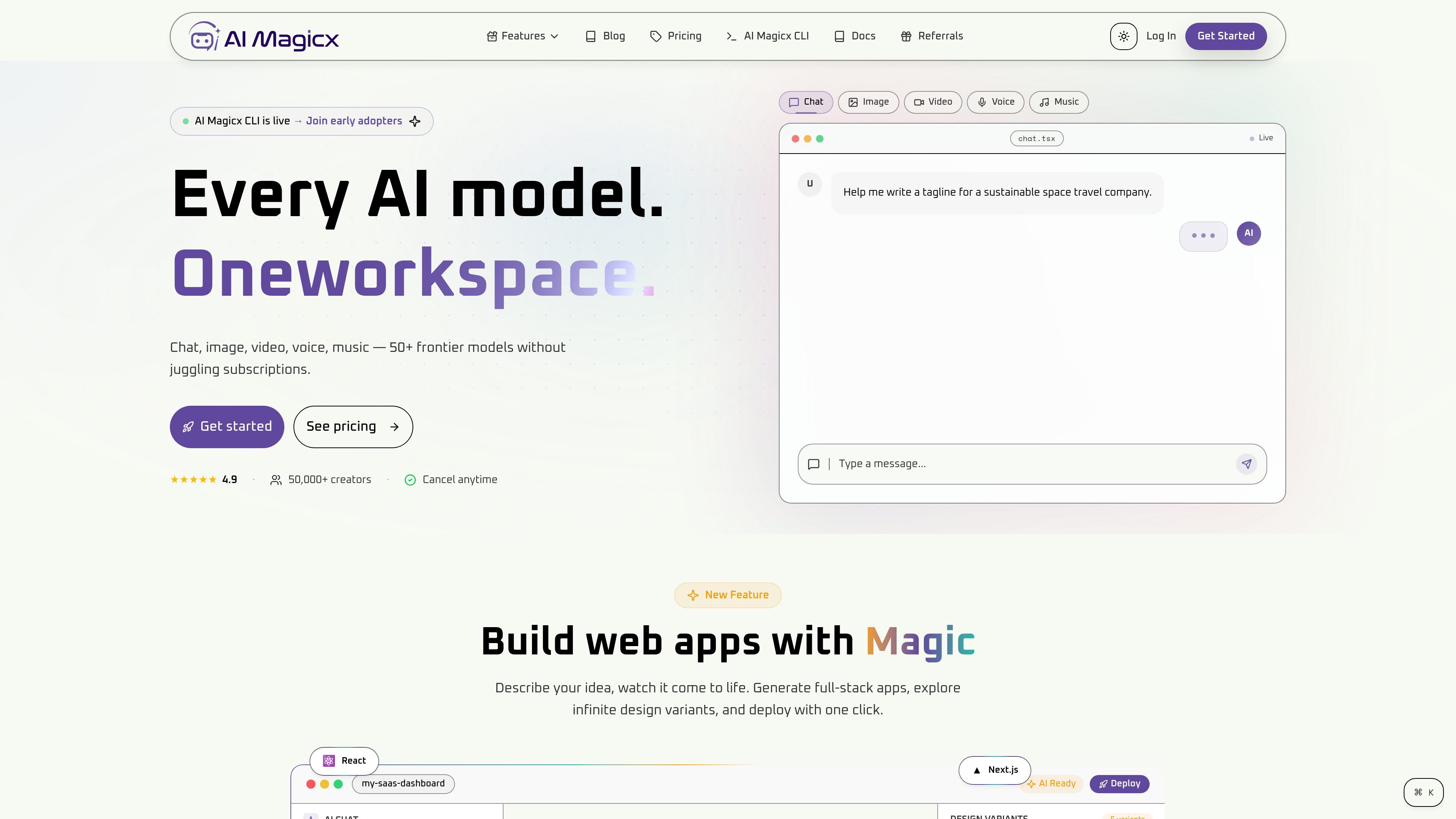
Task: Click the green dot in chat.tsx window
Action: pyautogui.click(x=819, y=139)
